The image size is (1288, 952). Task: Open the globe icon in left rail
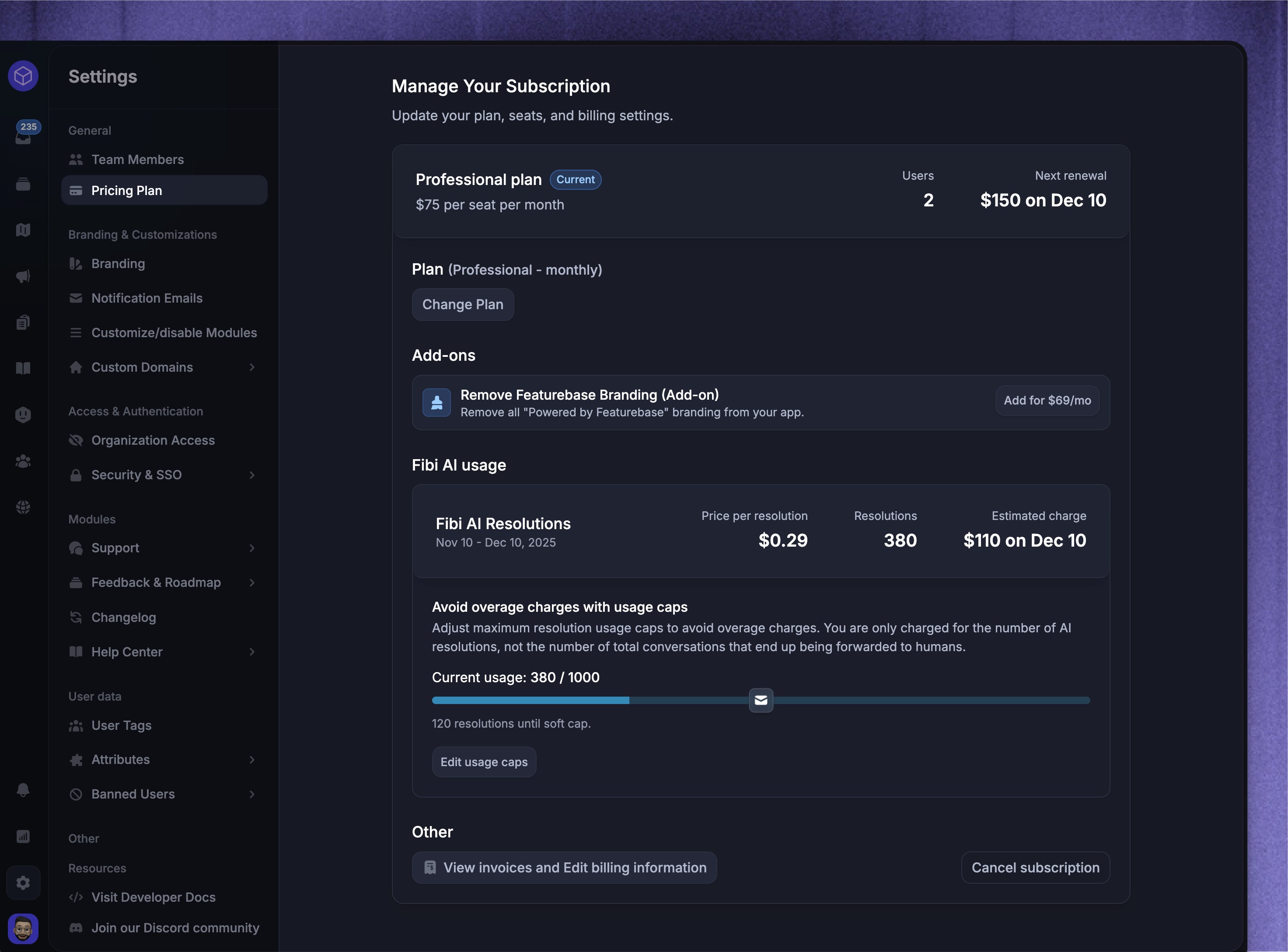[x=23, y=507]
